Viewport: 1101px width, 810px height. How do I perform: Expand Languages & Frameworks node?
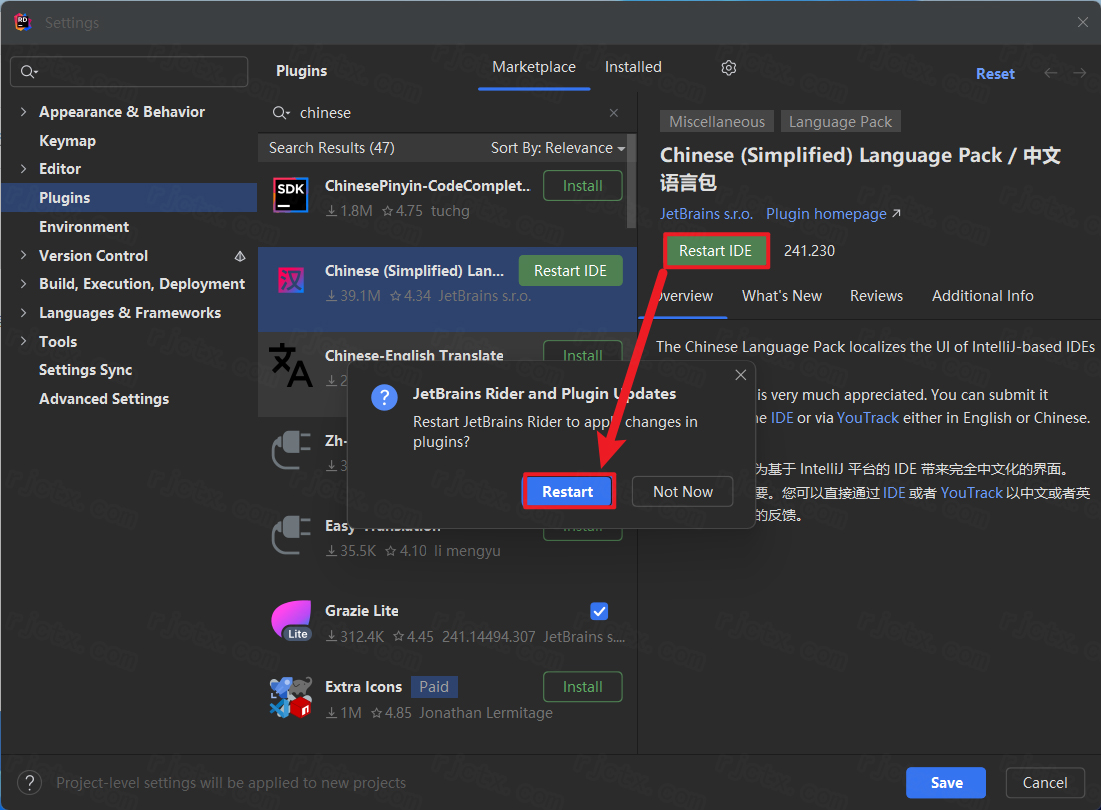[23, 312]
